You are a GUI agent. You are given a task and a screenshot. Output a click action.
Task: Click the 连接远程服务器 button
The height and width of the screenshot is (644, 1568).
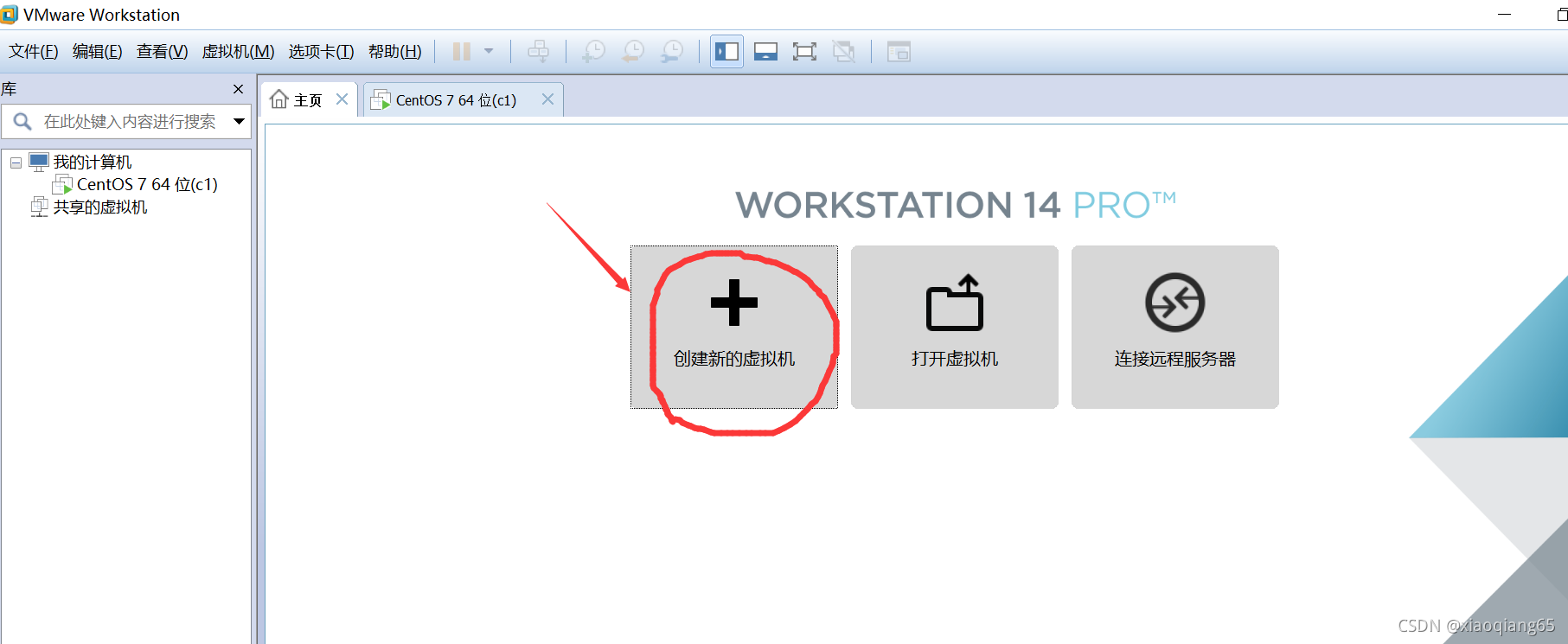coord(1175,327)
